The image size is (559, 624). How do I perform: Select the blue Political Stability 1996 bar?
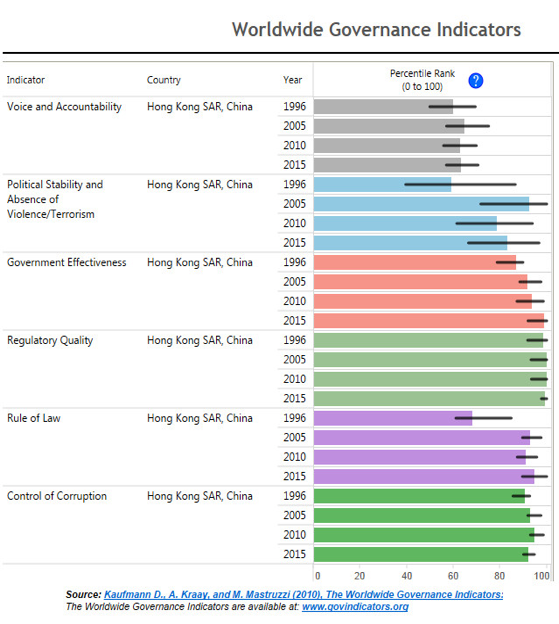click(x=382, y=185)
